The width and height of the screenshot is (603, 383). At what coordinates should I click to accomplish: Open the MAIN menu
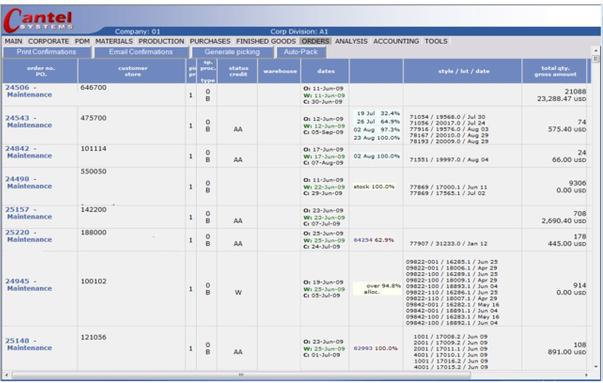click(x=13, y=41)
